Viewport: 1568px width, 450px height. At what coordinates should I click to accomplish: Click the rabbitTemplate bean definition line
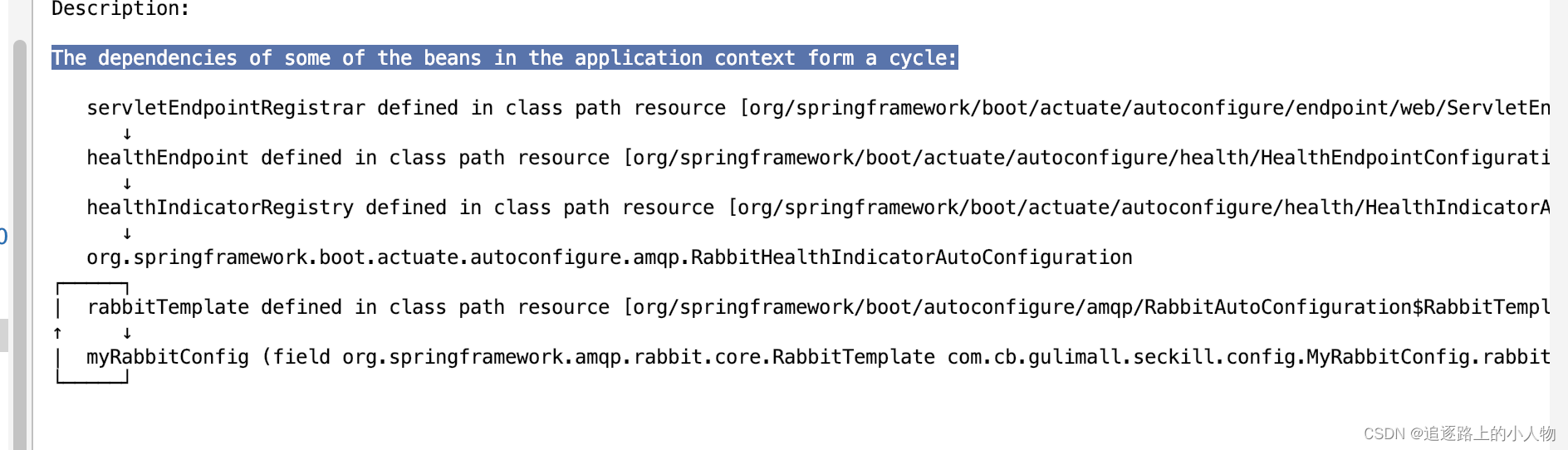pos(818,307)
